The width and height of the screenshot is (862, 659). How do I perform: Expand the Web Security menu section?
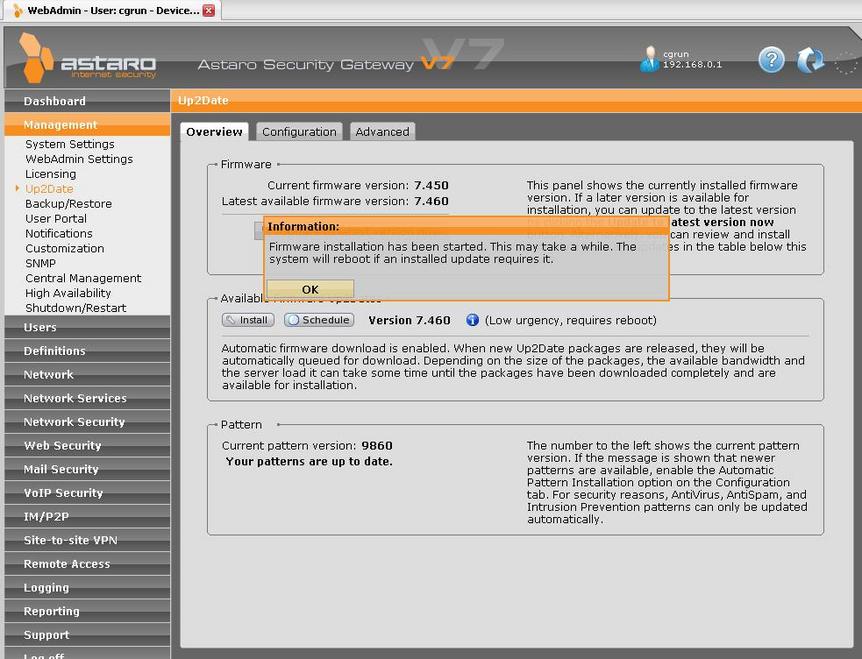[x=87, y=445]
